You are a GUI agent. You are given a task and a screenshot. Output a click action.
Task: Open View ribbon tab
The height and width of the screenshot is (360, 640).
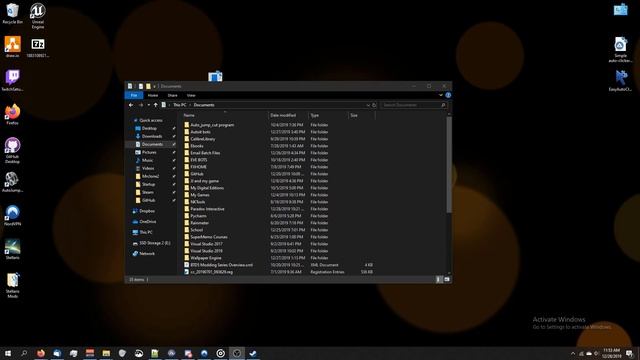coord(191,95)
